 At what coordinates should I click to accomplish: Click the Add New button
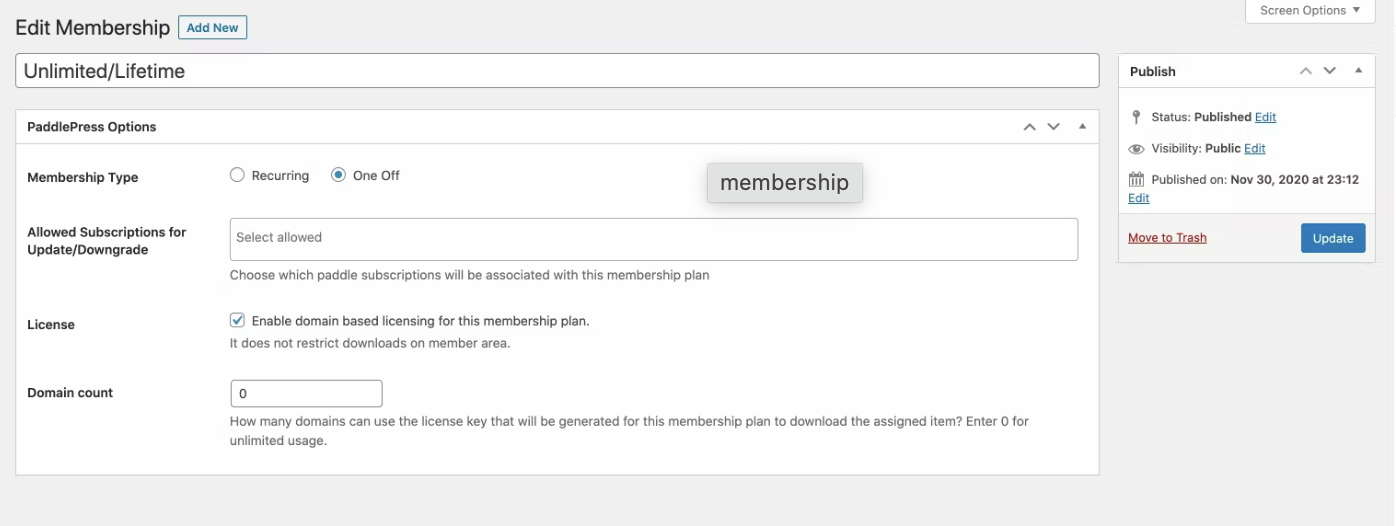212,28
